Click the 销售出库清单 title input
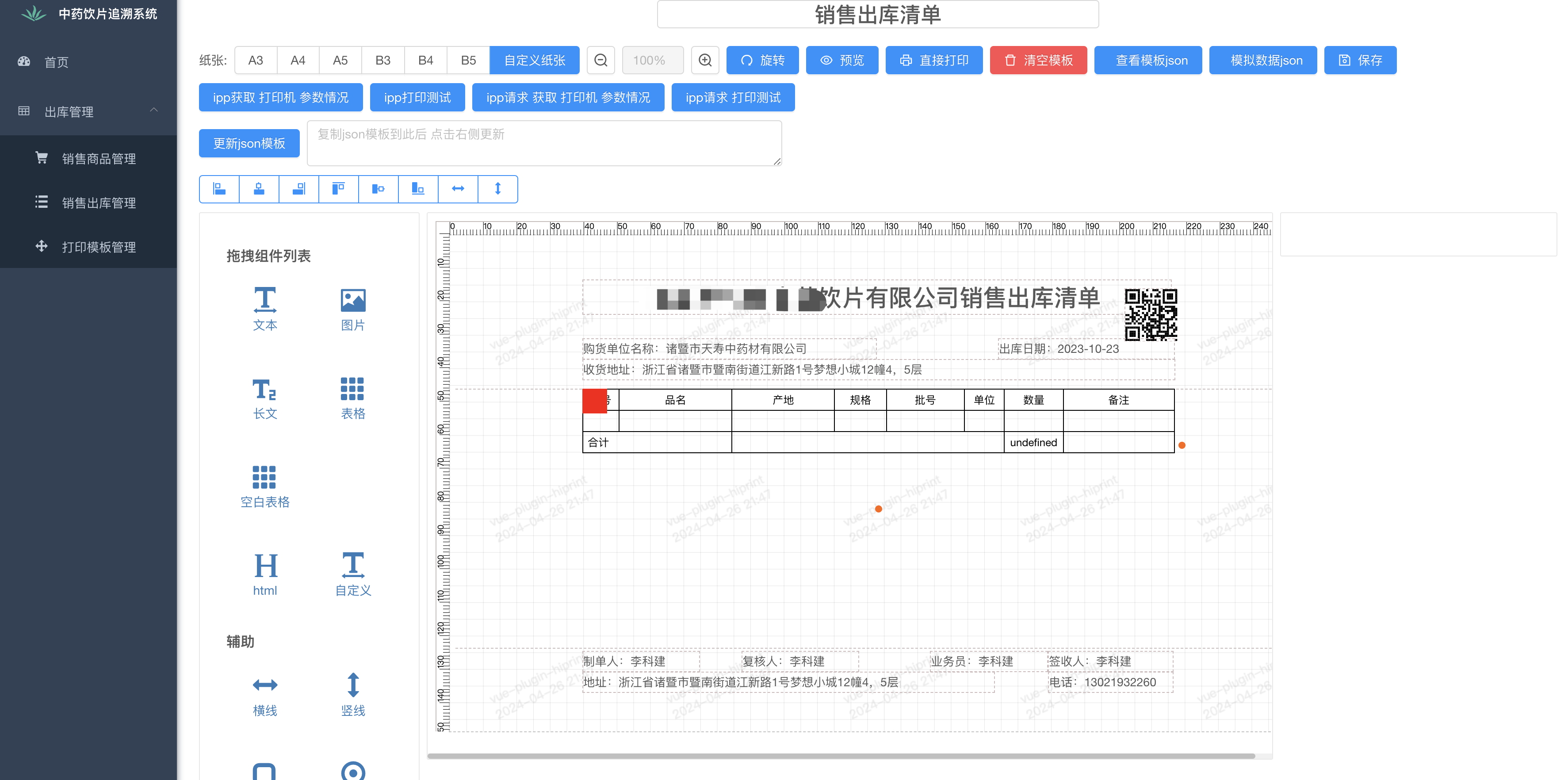Image resolution: width=1568 pixels, height=780 pixels. click(878, 15)
